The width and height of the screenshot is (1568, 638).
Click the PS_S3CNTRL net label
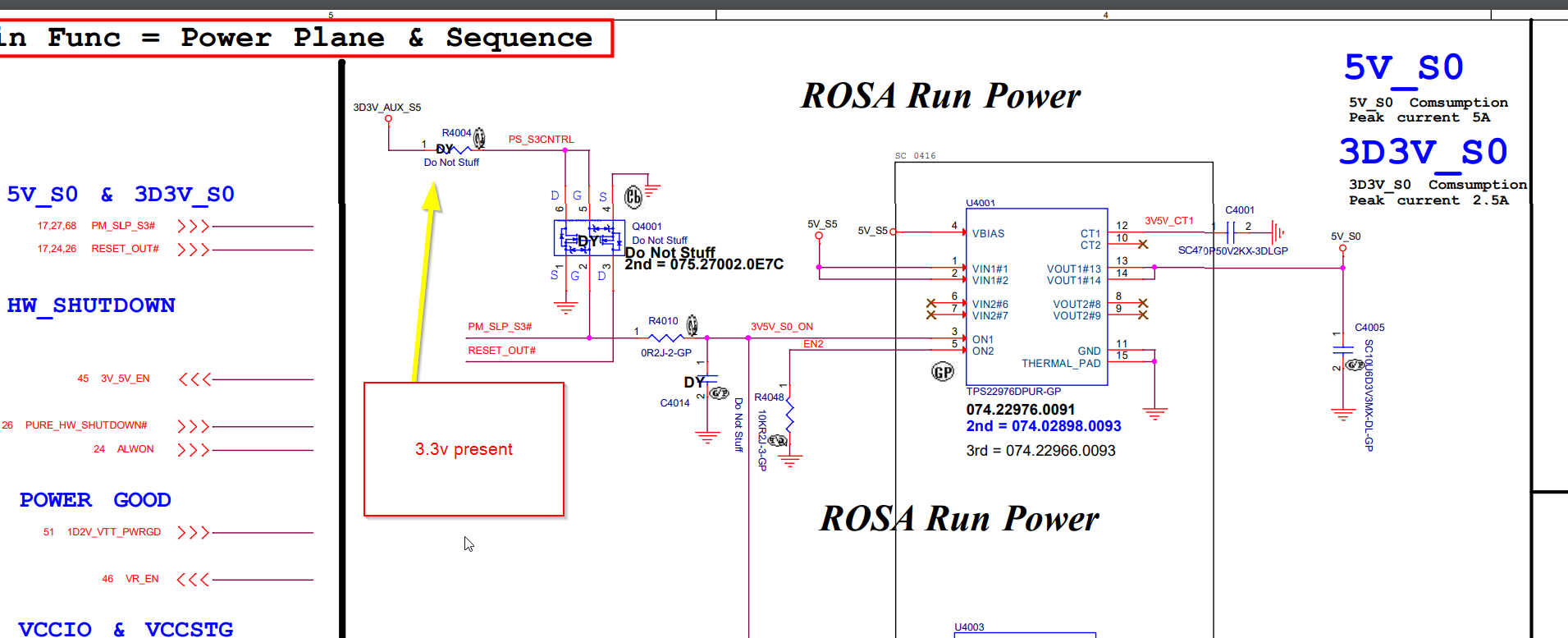(541, 140)
